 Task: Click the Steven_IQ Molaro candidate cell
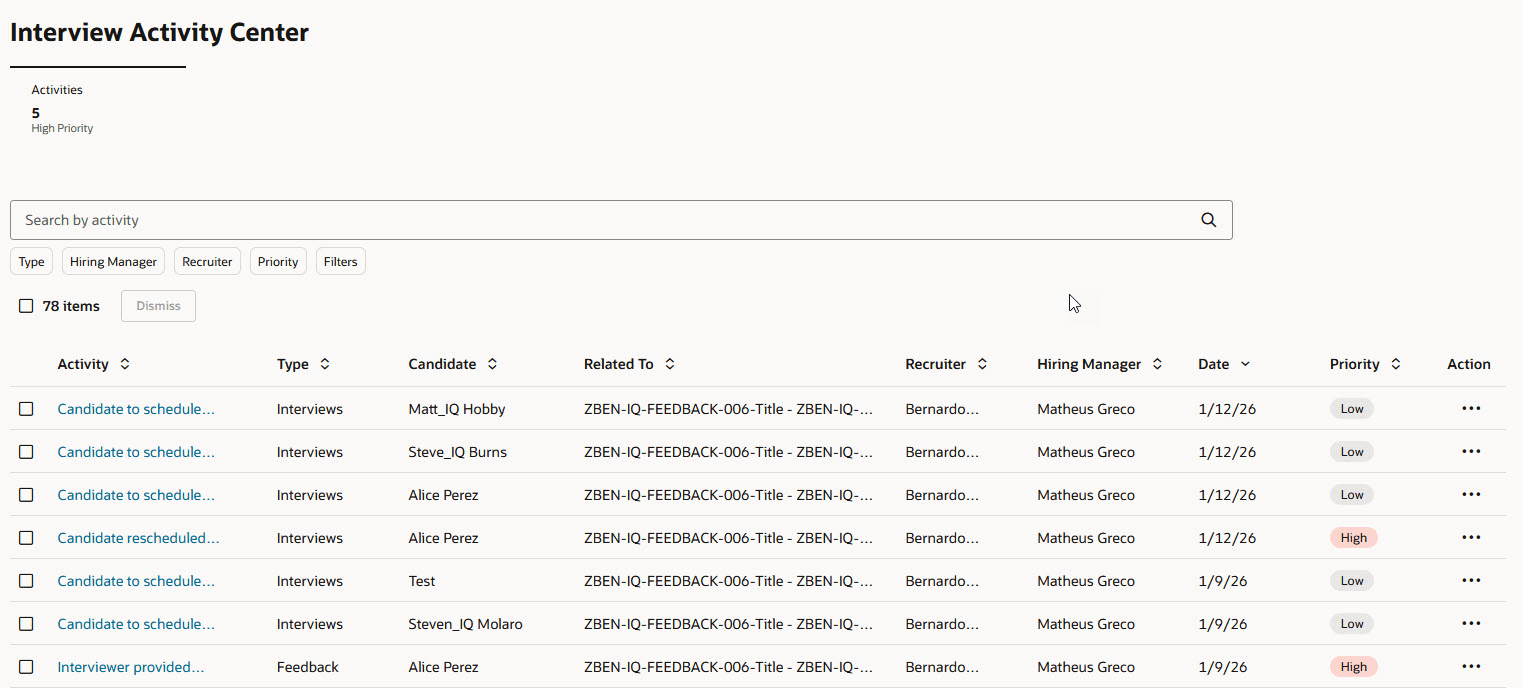(x=465, y=624)
